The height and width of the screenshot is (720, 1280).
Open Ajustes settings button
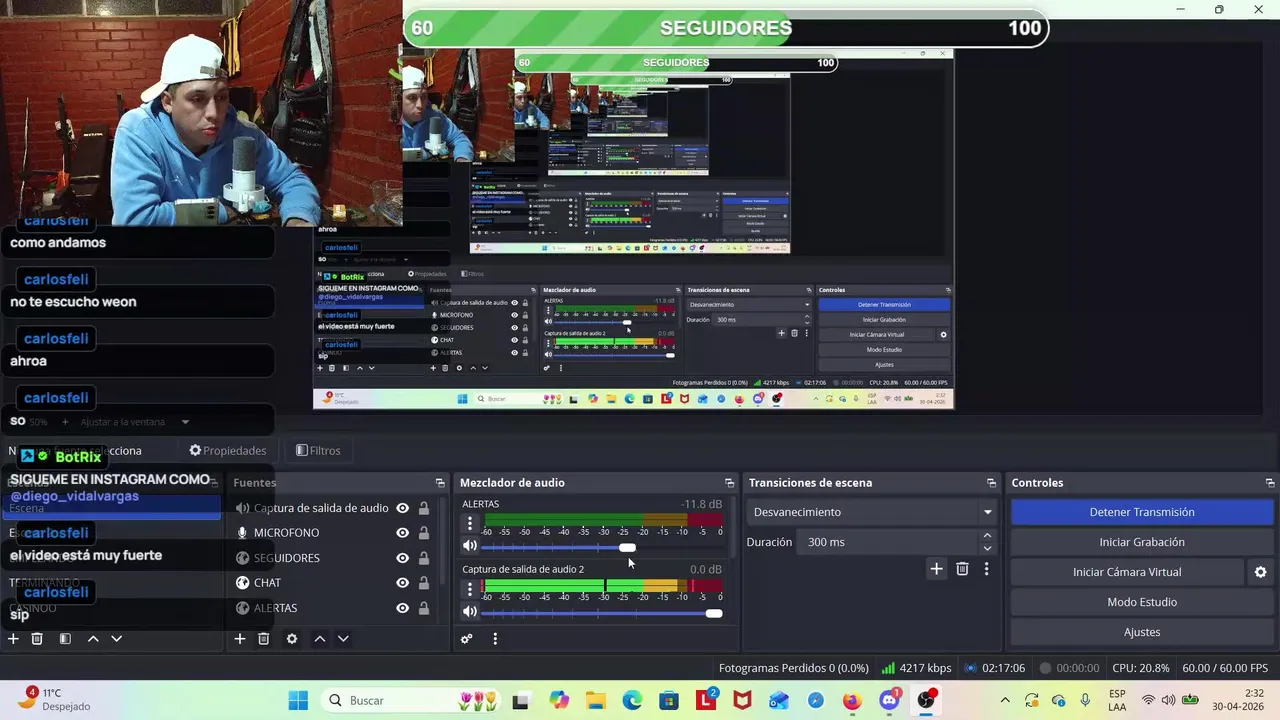1142,632
